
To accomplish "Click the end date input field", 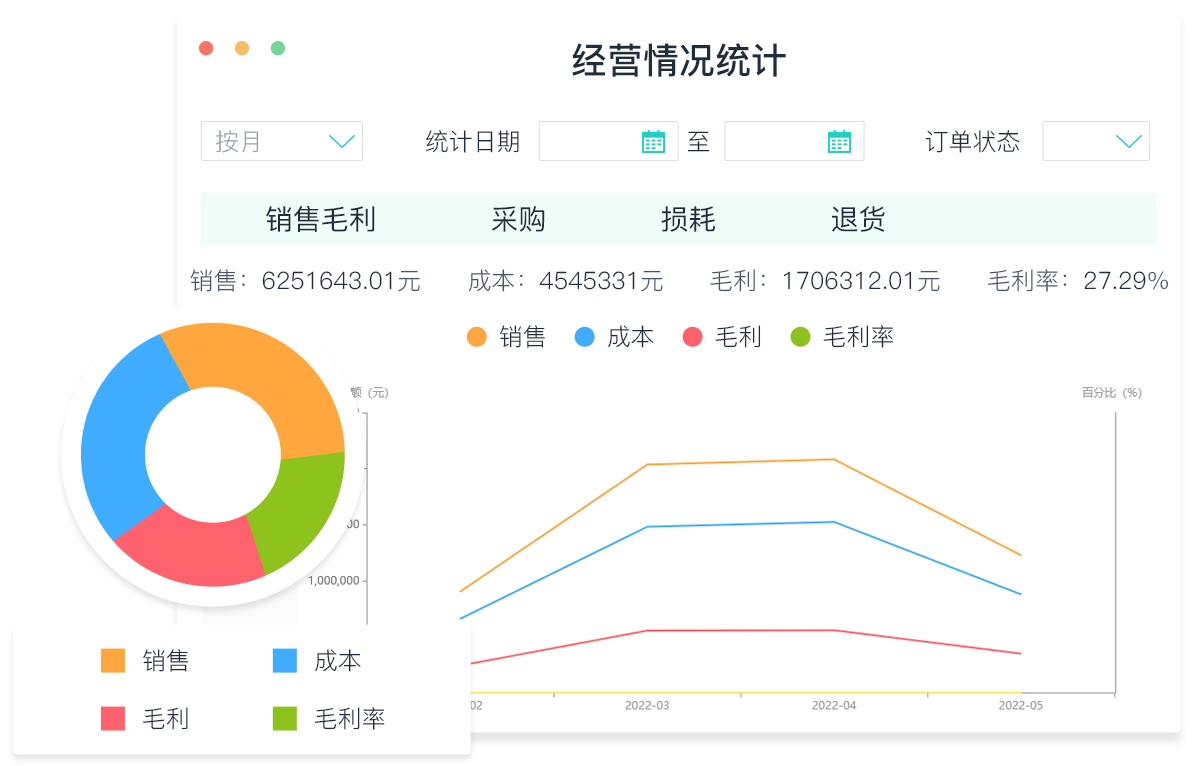I will coord(776,142).
